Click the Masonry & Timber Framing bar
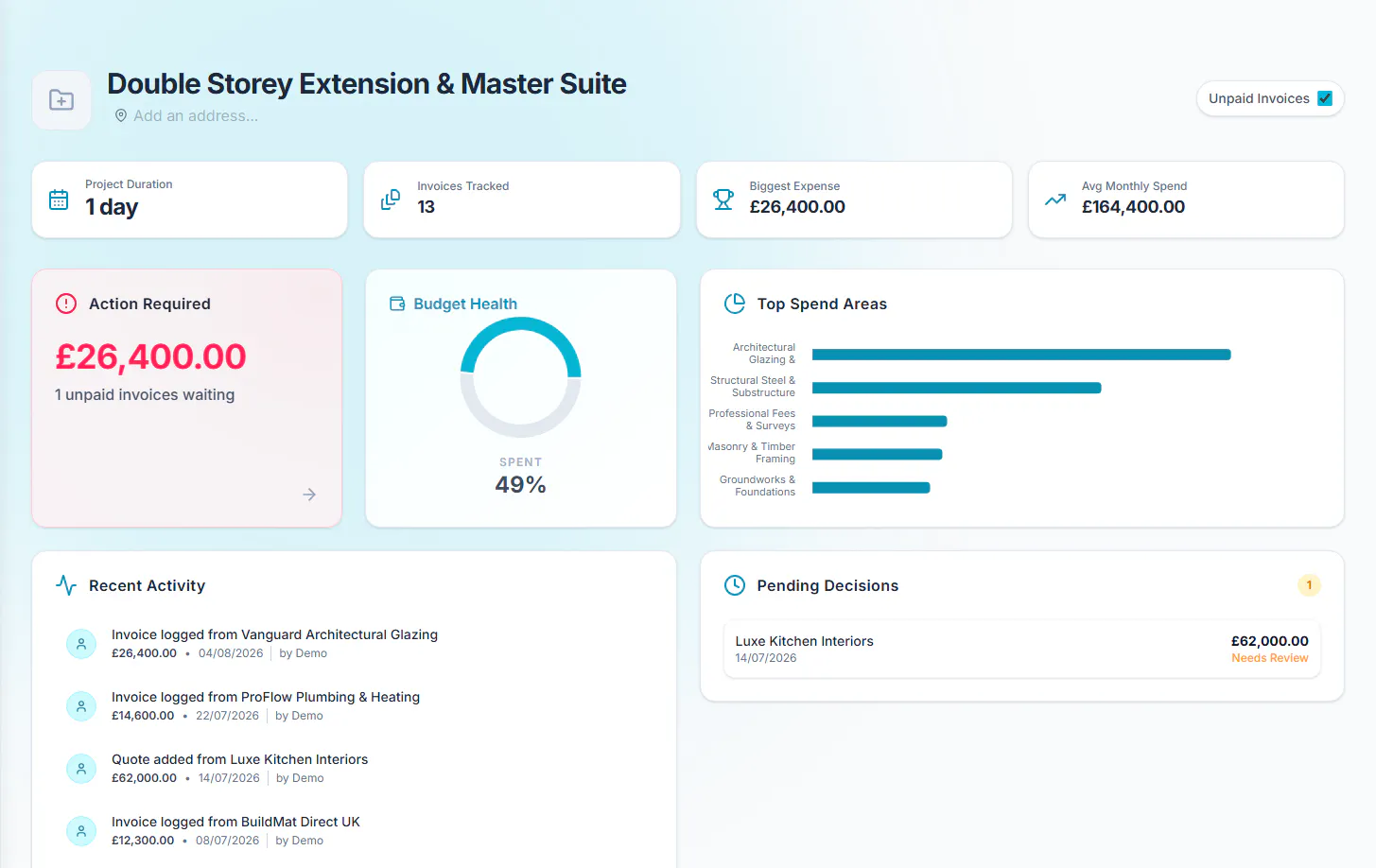The image size is (1376, 868). pyautogui.click(x=878, y=454)
